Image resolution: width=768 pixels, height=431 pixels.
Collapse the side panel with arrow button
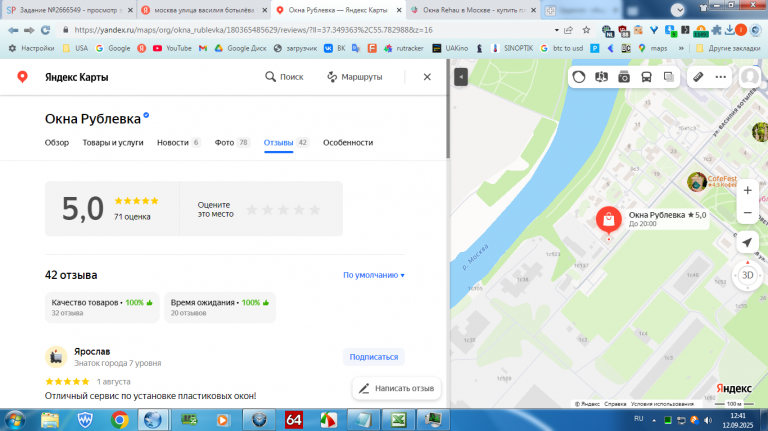(x=461, y=77)
